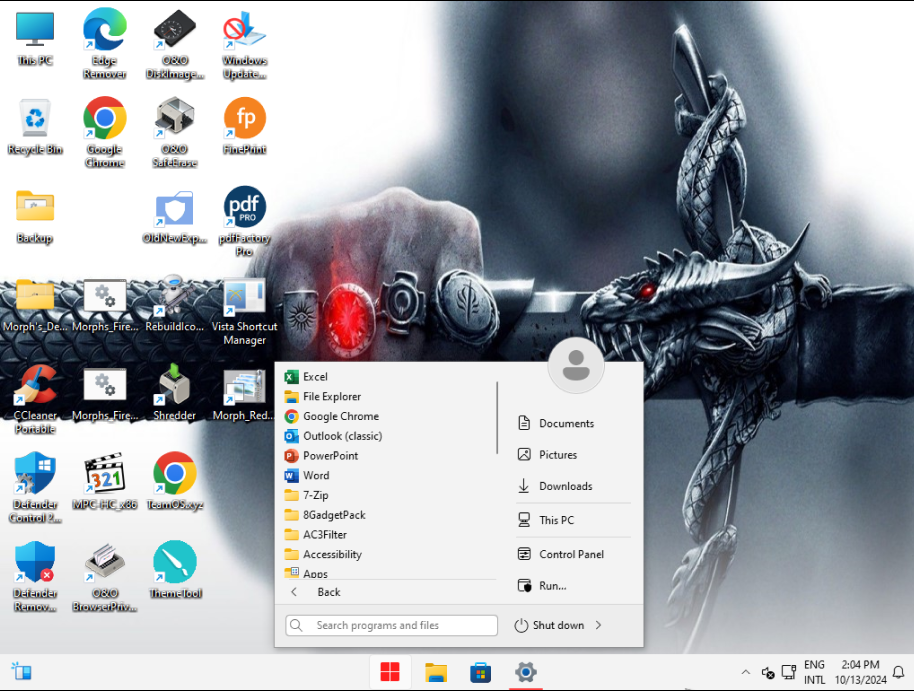Open RebuildIconCache desktop shortcut
Screen dimensions: 914x691
(175, 304)
